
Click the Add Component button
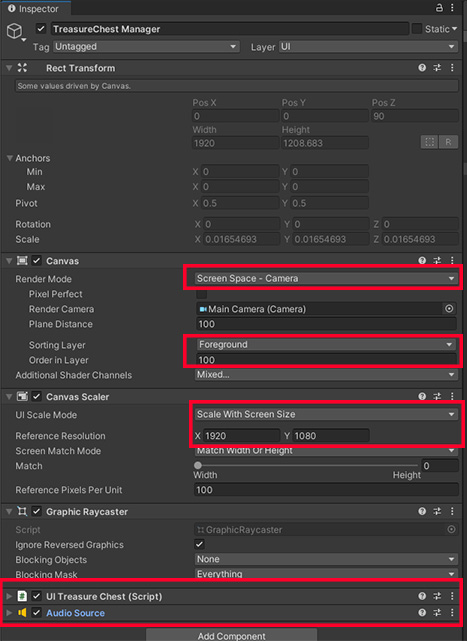[231, 635]
